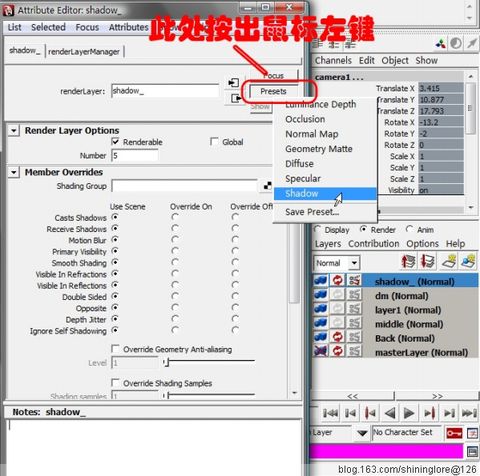Step back one key
480x476 pixels.
click(370, 413)
